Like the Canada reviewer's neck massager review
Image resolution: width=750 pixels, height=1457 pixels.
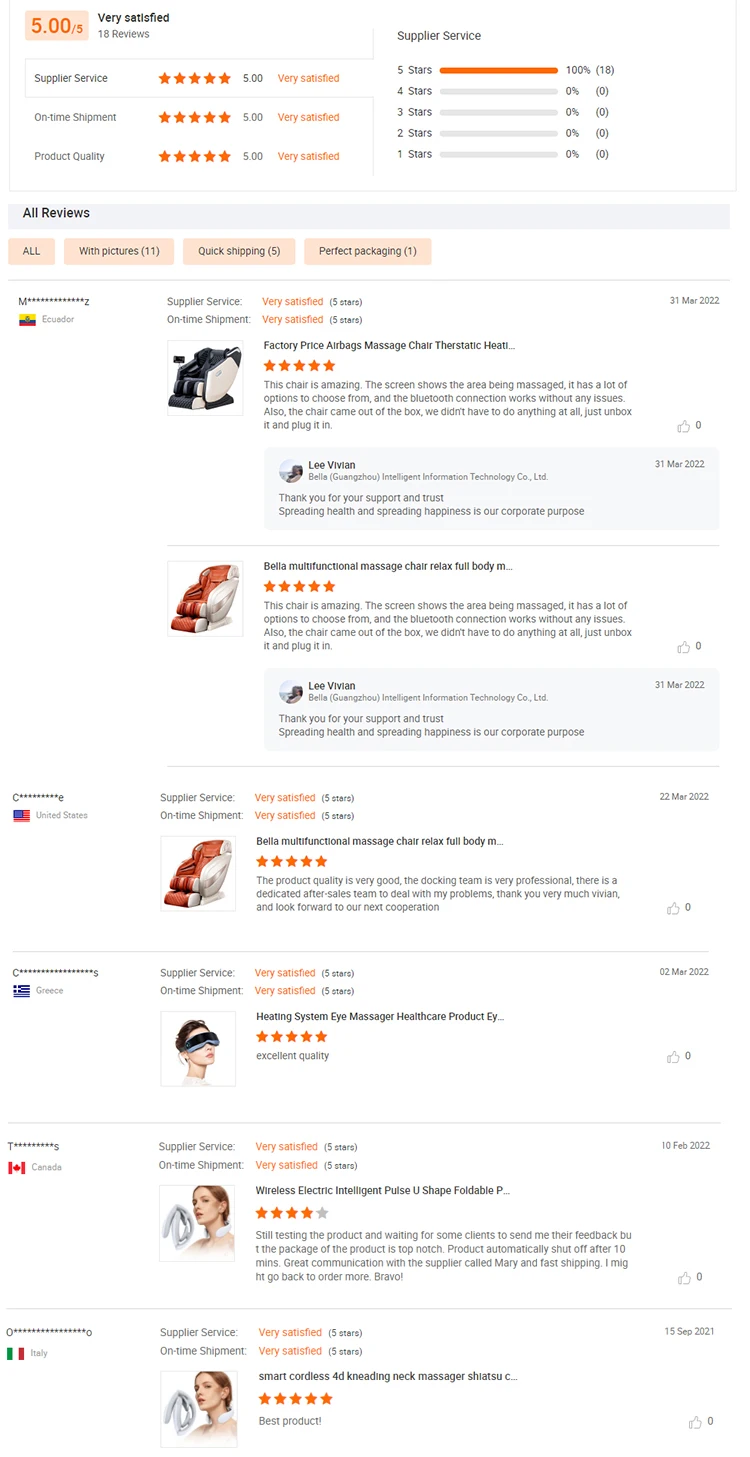[x=684, y=1278]
